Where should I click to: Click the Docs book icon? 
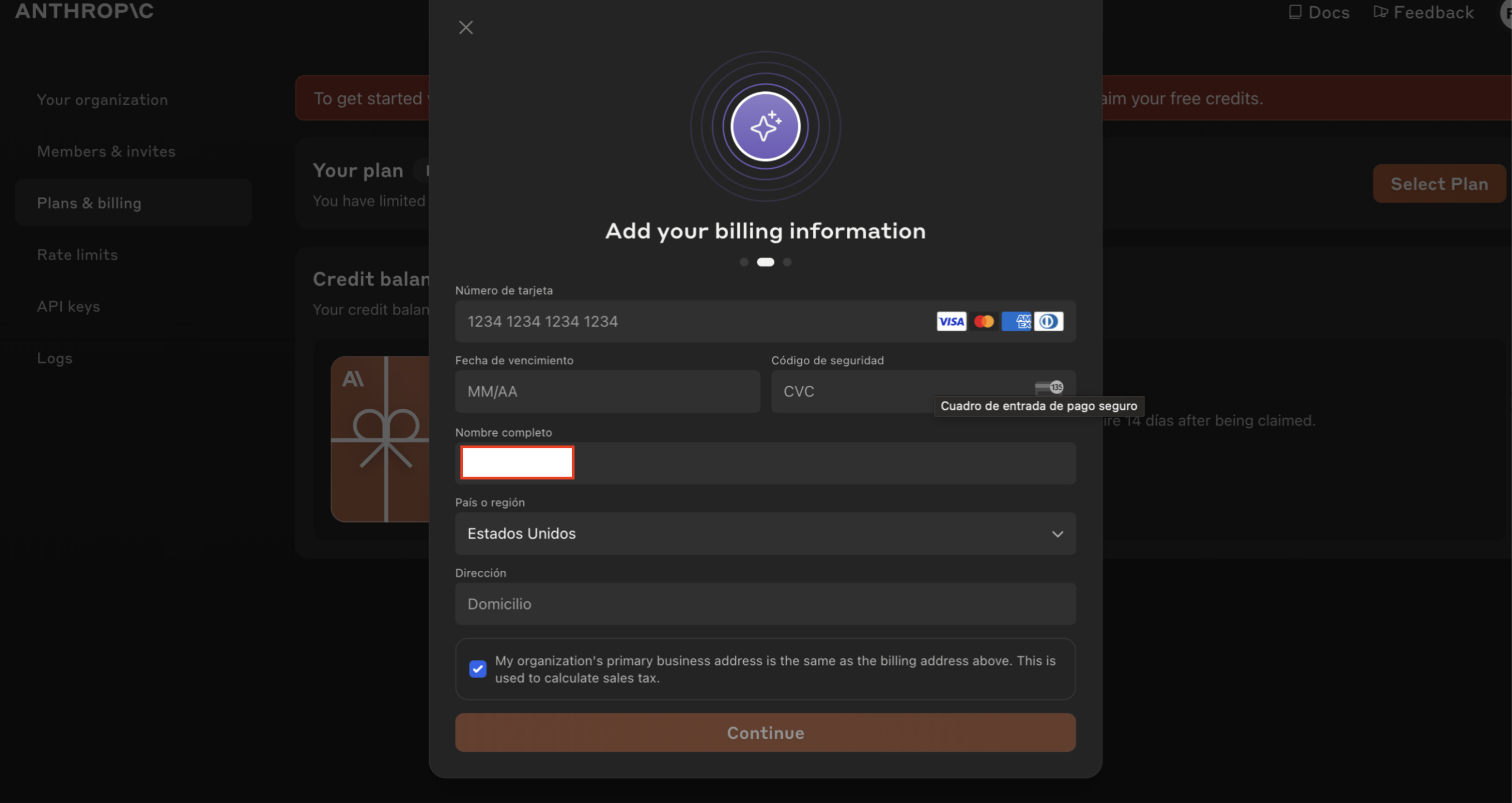(1295, 12)
